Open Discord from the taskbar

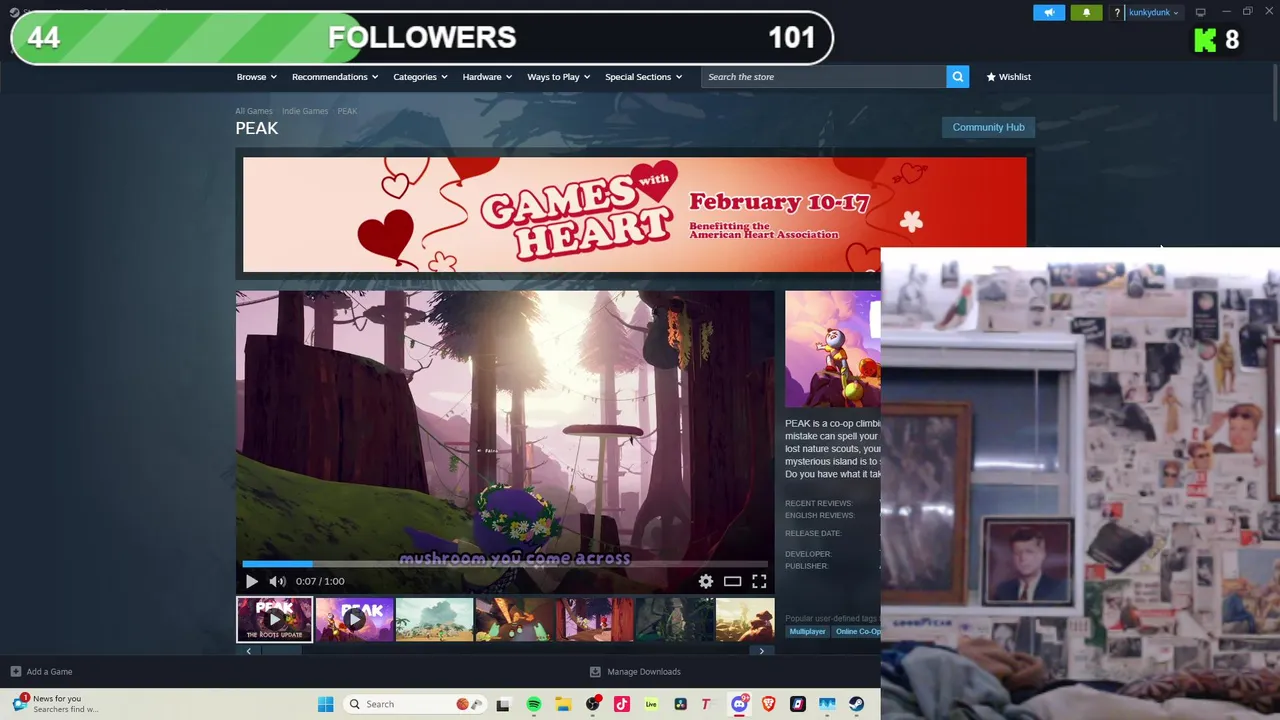click(739, 704)
